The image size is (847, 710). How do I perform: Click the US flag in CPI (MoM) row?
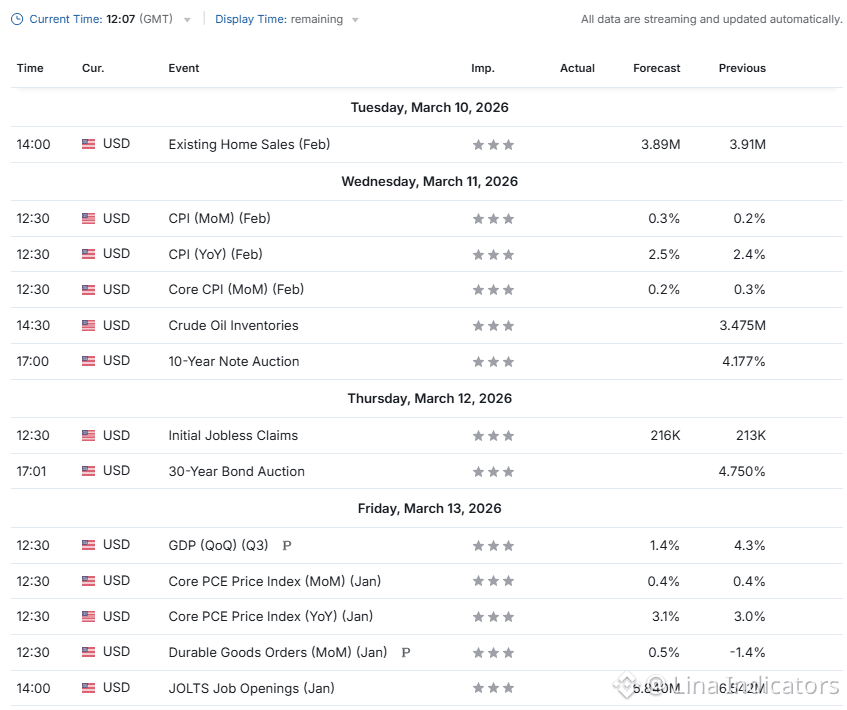pos(88,218)
